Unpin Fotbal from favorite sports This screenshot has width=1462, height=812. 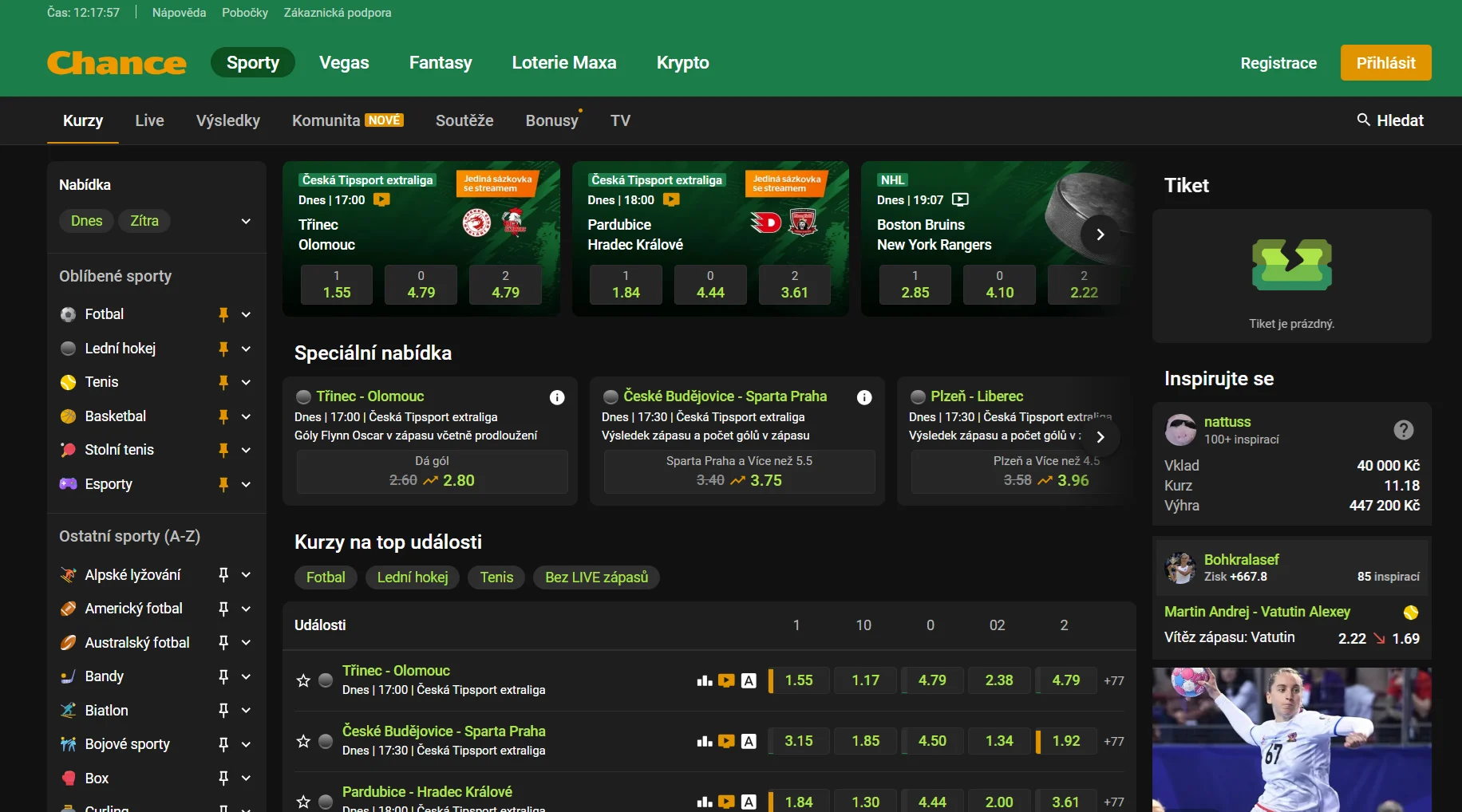click(223, 314)
